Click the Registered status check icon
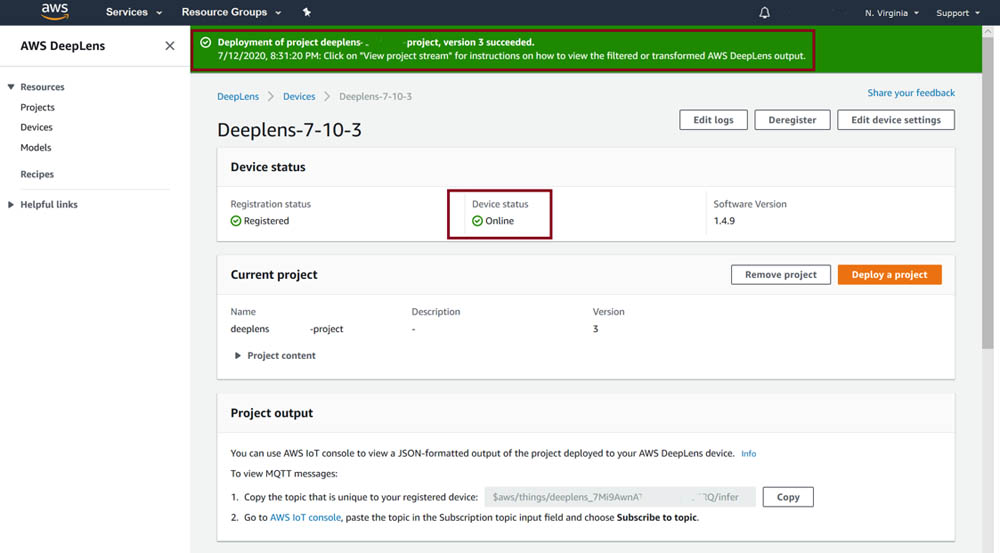This screenshot has height=553, width=1000. point(236,221)
